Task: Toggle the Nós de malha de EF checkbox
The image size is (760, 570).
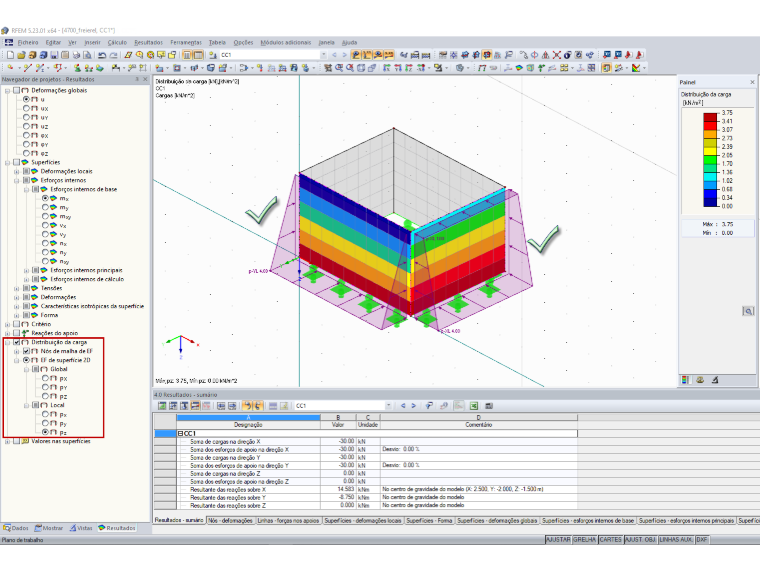Action: pos(27,351)
